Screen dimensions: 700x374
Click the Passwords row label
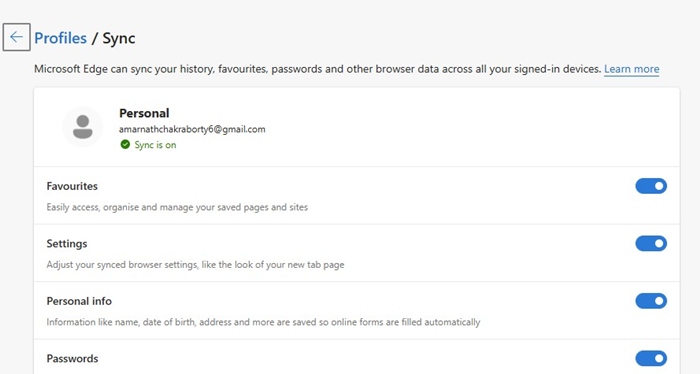(72, 359)
